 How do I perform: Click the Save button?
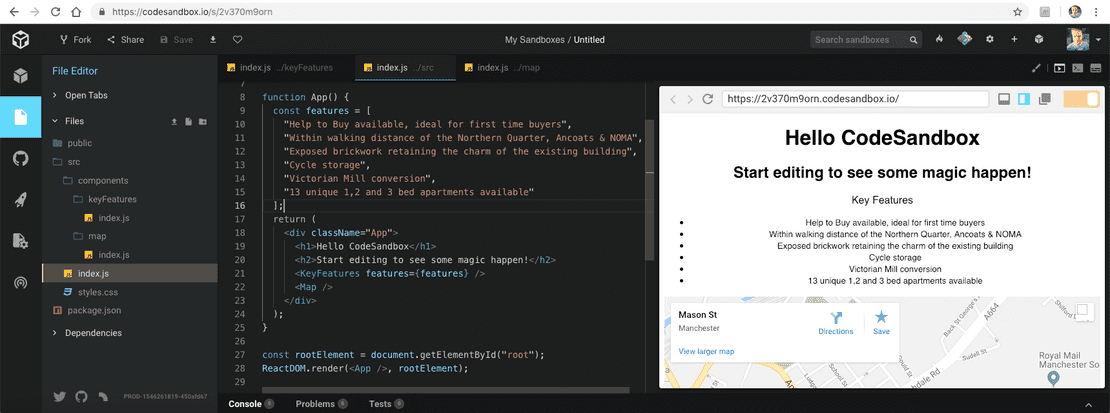(x=177, y=40)
